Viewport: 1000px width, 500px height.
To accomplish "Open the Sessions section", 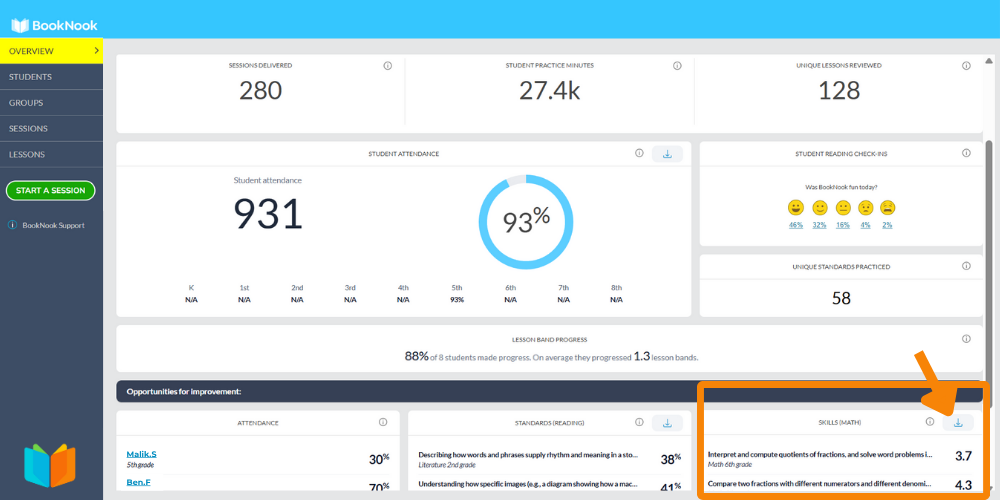I will (x=51, y=128).
